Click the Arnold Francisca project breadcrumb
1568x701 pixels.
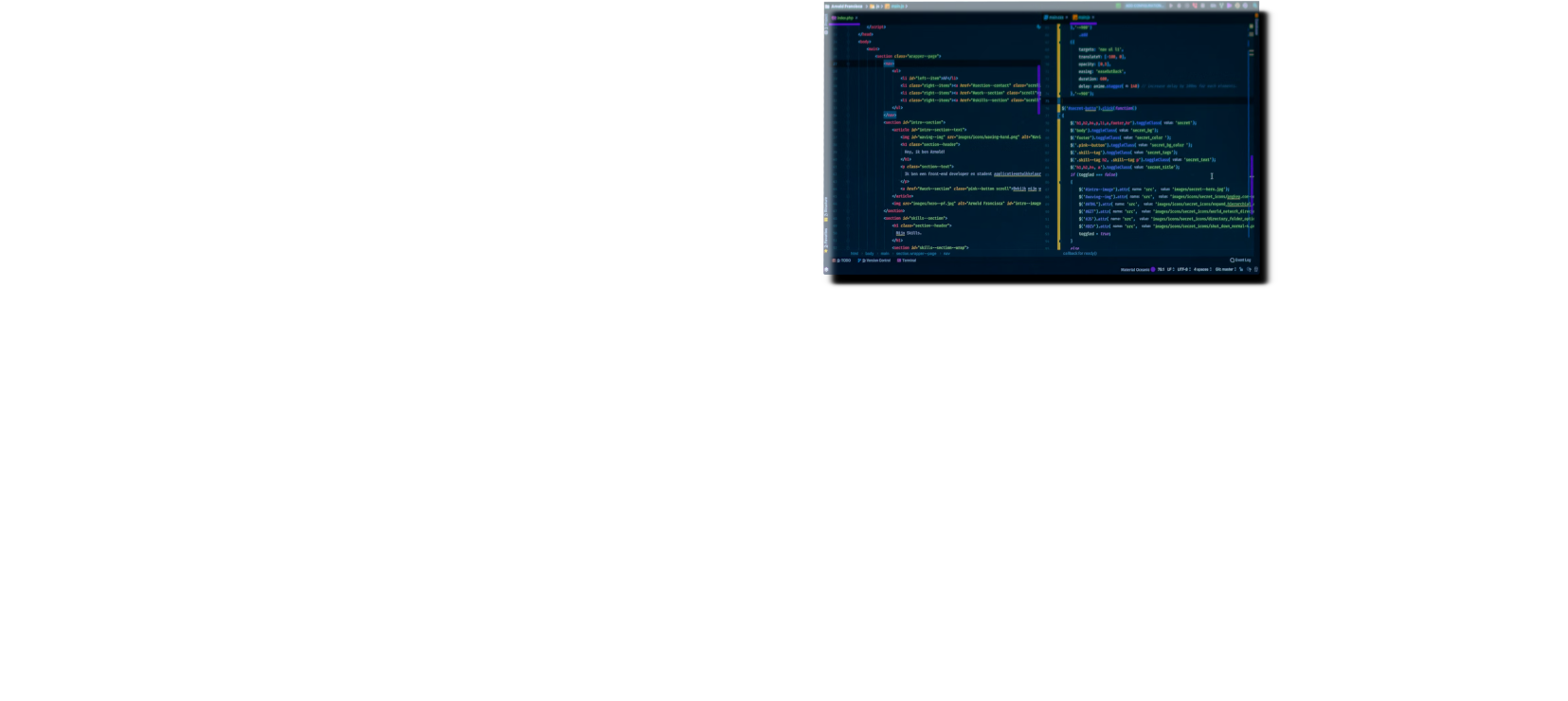(845, 7)
